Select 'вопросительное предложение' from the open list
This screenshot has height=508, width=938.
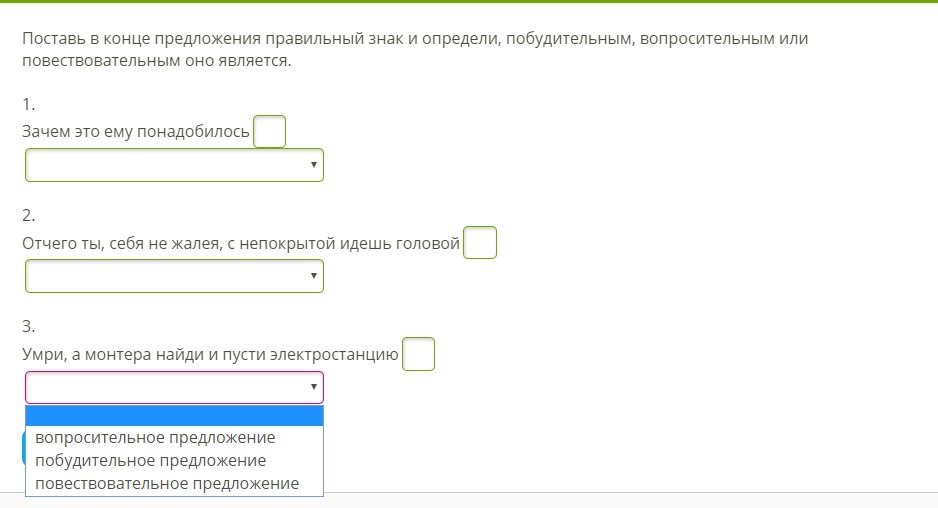[155, 438]
